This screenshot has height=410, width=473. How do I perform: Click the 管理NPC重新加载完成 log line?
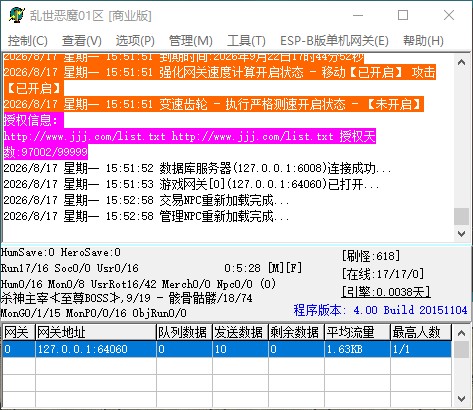point(146,216)
